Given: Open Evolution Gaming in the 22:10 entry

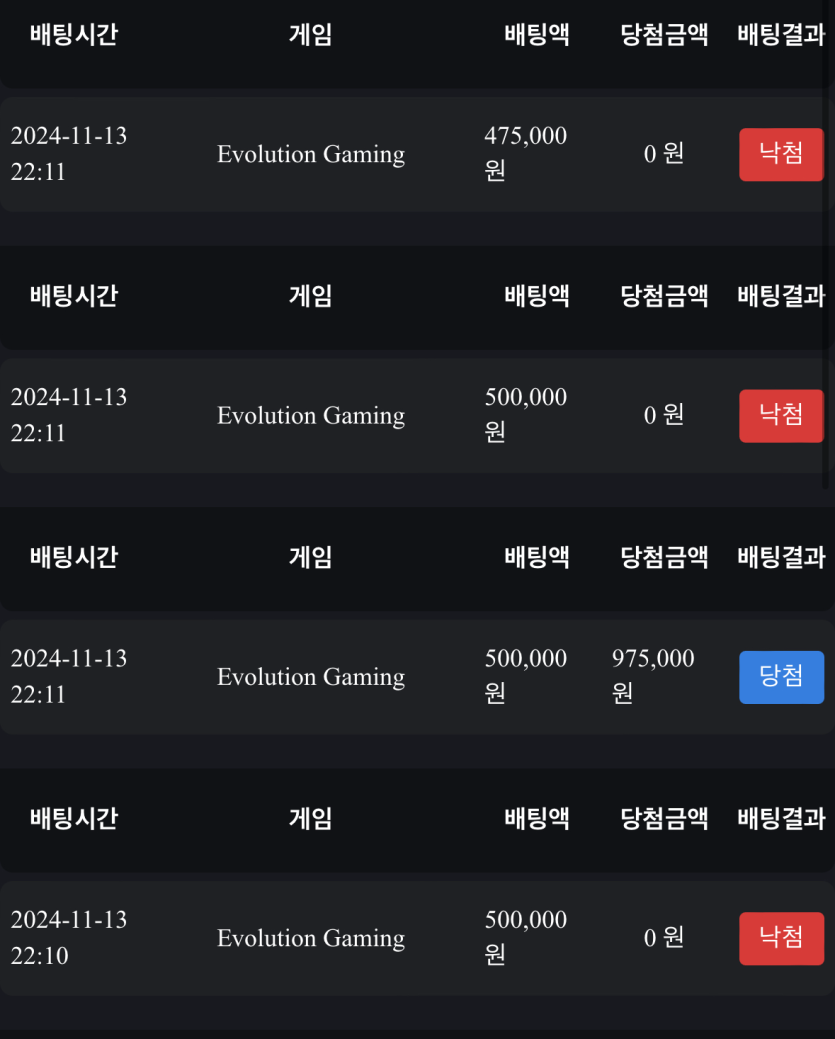Looking at the screenshot, I should pyautogui.click(x=311, y=938).
